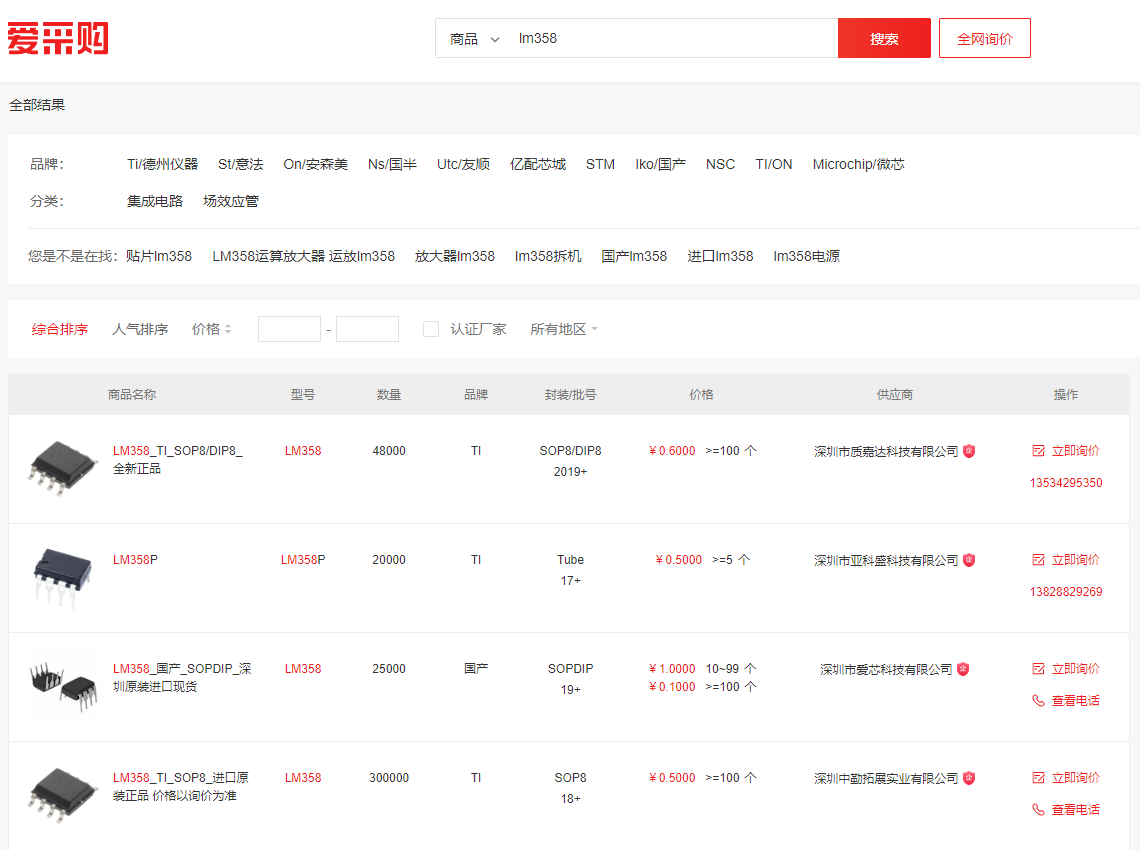Screen dimensions: 1140x850
Task: Open supplier 深圳市质嘉达科技有限公司
Action: coord(886,452)
